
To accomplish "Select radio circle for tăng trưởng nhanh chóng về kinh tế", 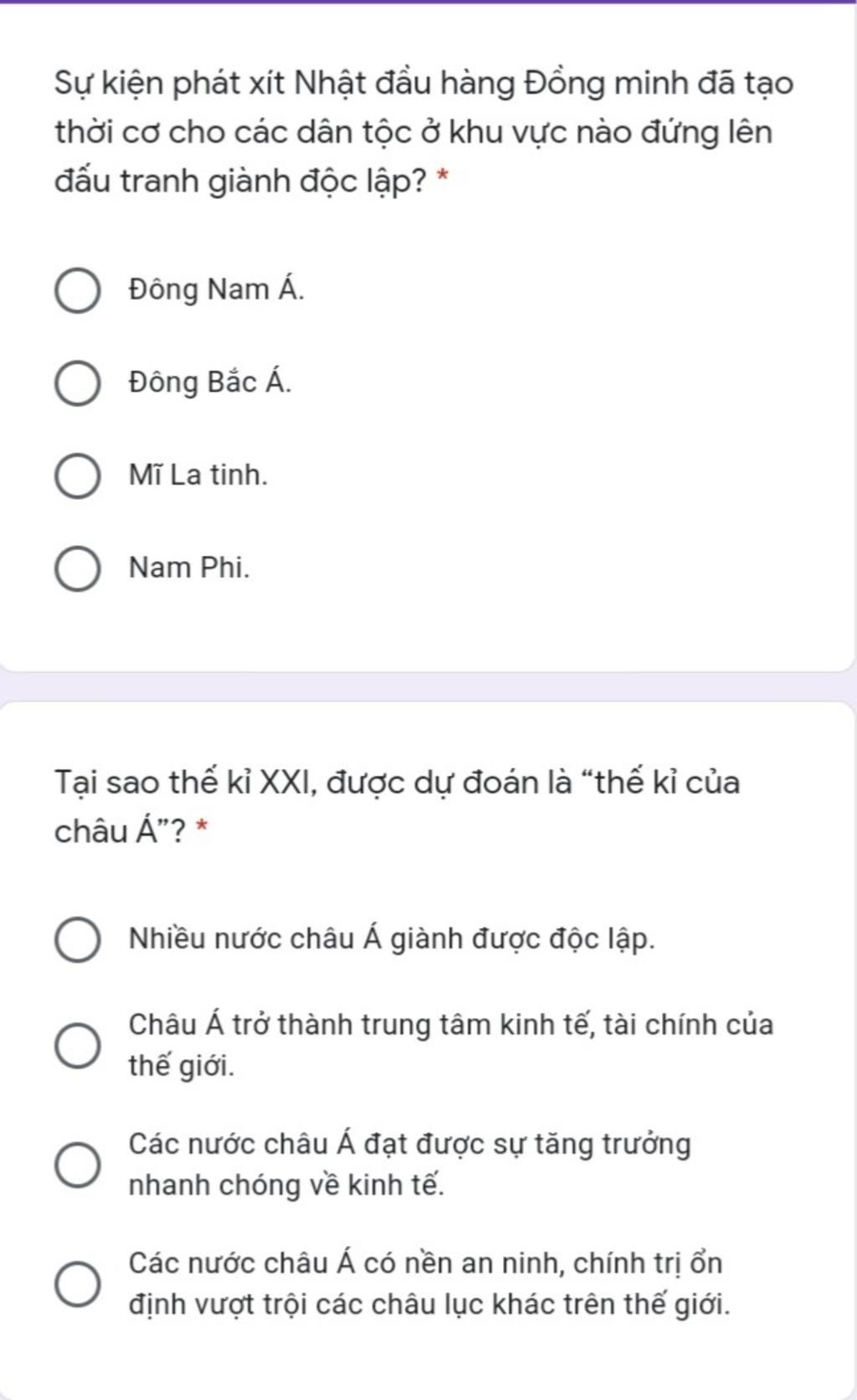I will (x=78, y=1164).
